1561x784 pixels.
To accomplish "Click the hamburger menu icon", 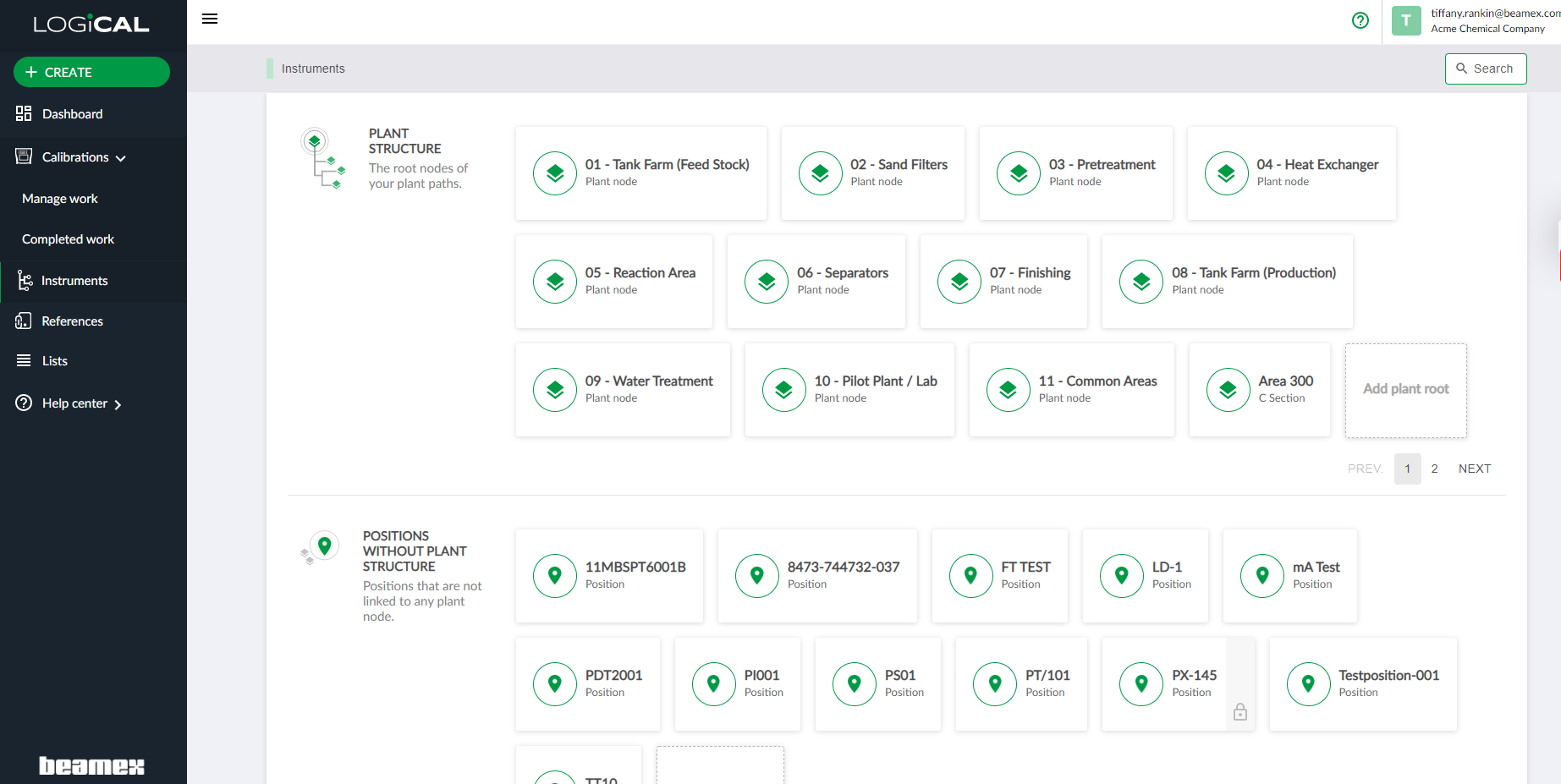I will (x=210, y=19).
